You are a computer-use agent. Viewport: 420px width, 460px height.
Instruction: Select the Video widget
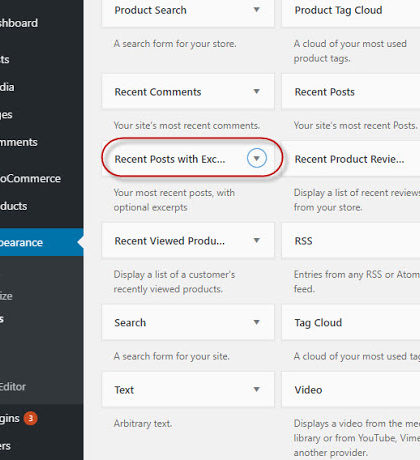click(351, 389)
